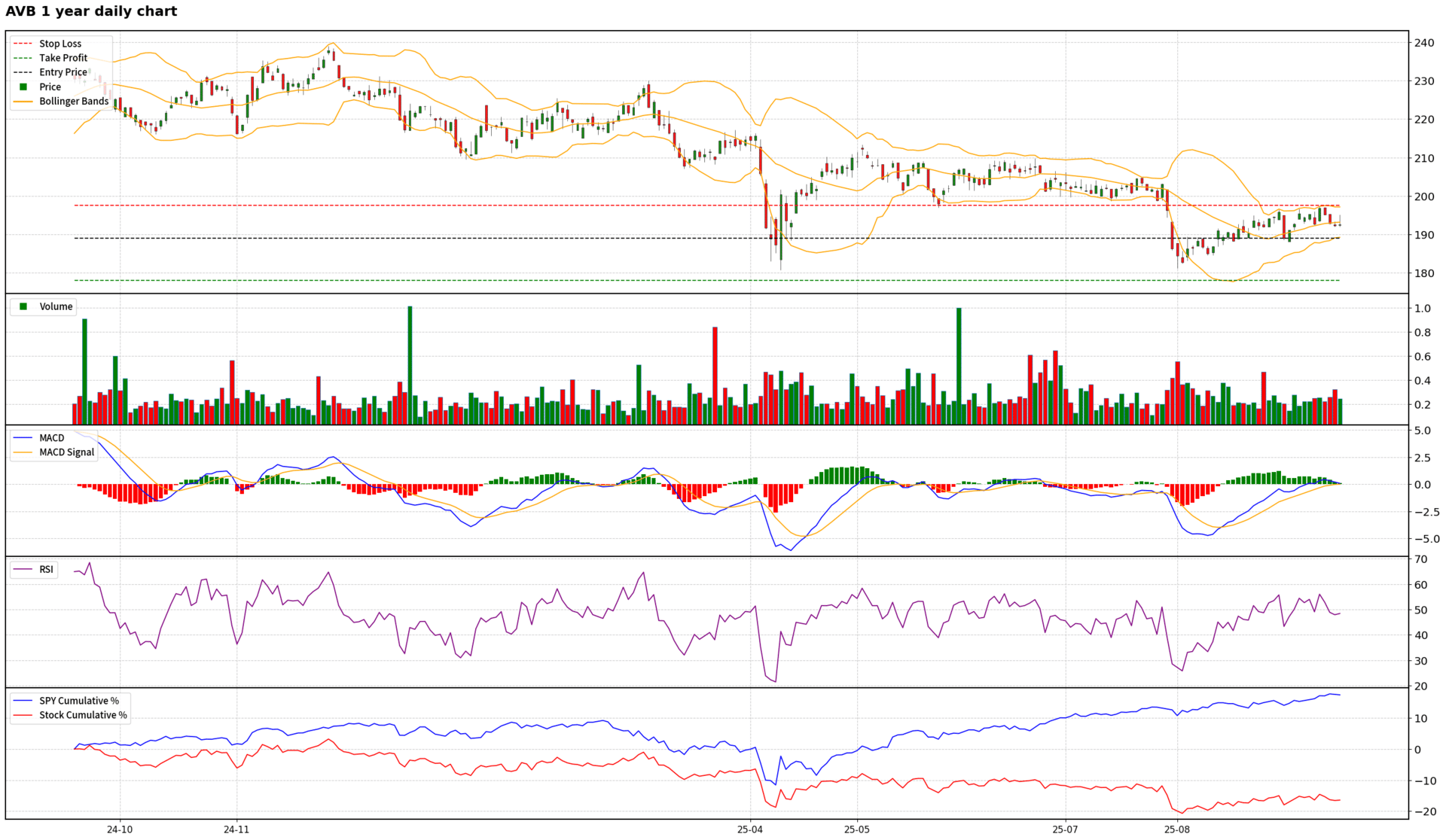Click the MACD Signal legend label
The image size is (1446, 840).
pos(67,452)
